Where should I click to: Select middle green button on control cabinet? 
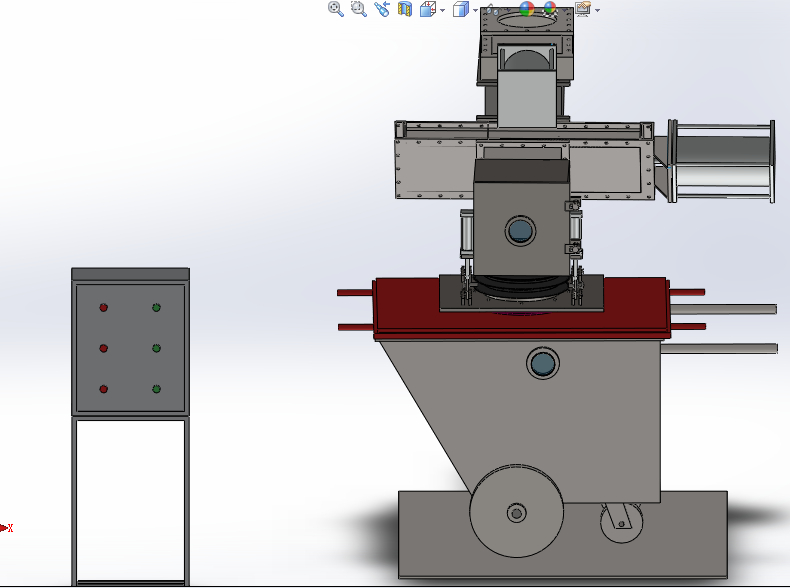click(x=156, y=348)
